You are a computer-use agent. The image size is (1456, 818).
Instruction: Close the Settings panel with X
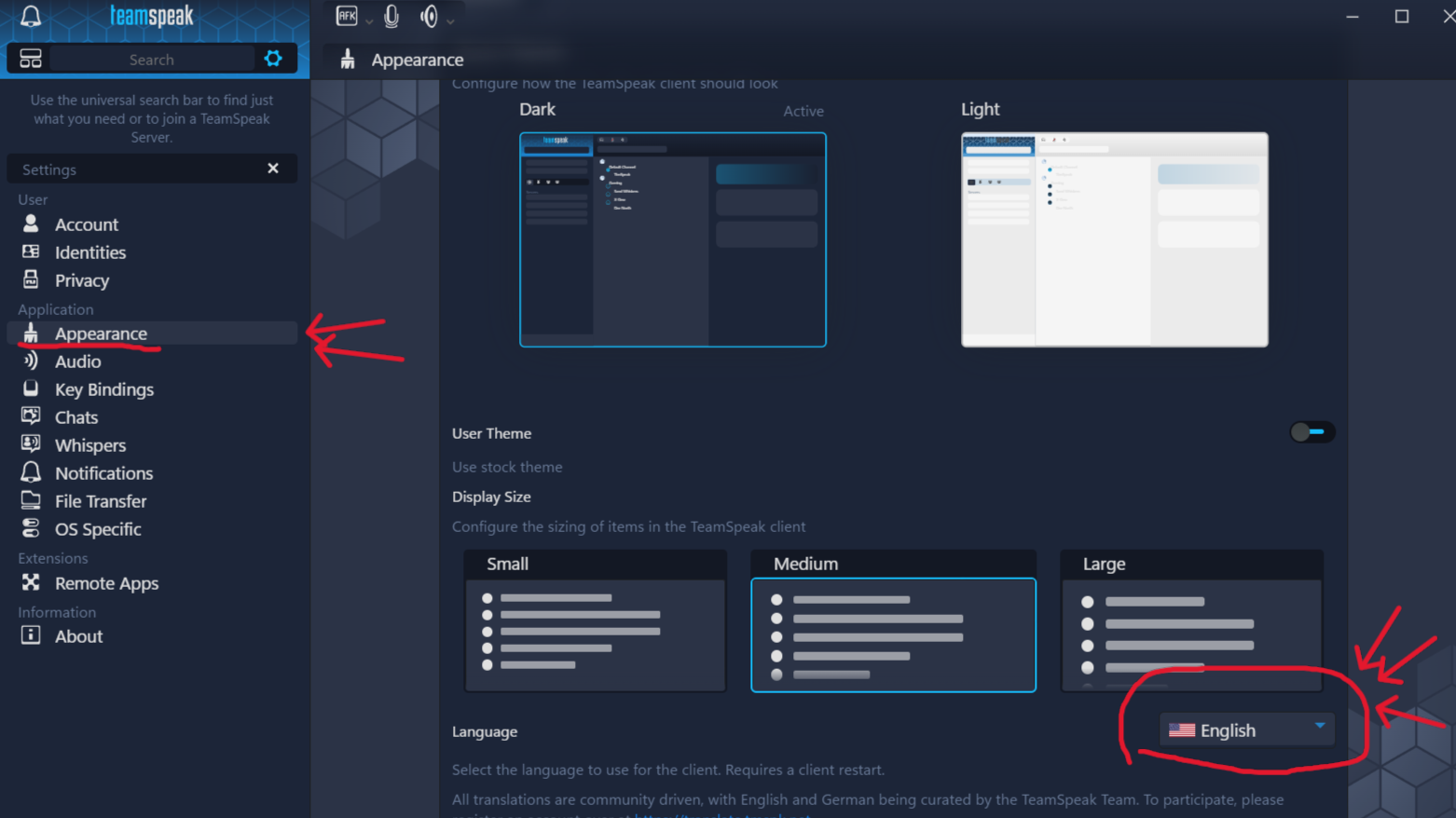273,169
